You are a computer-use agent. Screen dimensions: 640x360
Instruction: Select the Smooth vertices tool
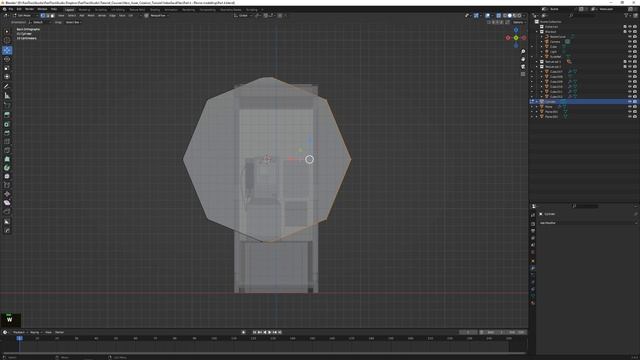pos(7,176)
